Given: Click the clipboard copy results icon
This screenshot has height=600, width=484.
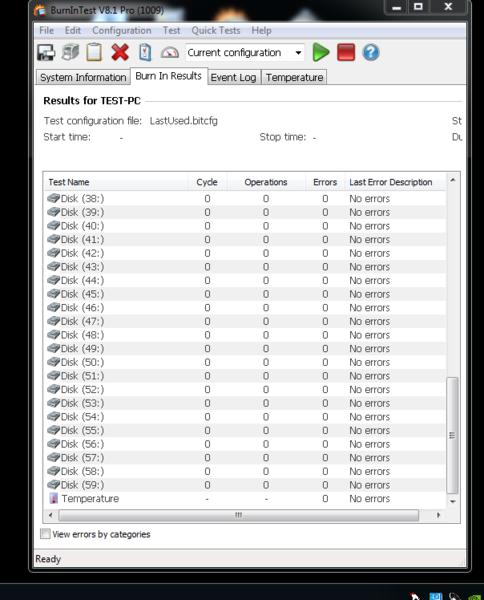Looking at the screenshot, I should coord(95,52).
